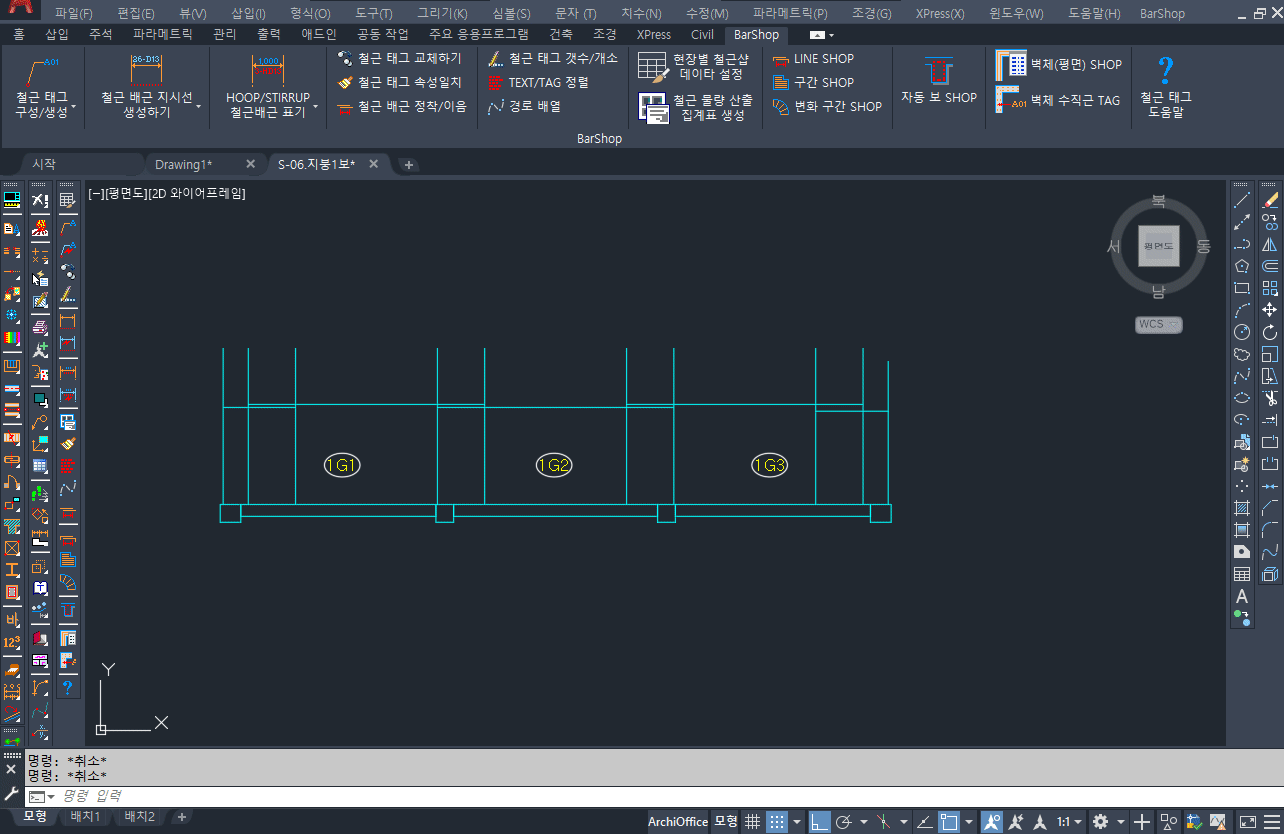
Task: Toggle ortho mode in status bar
Action: (819, 822)
